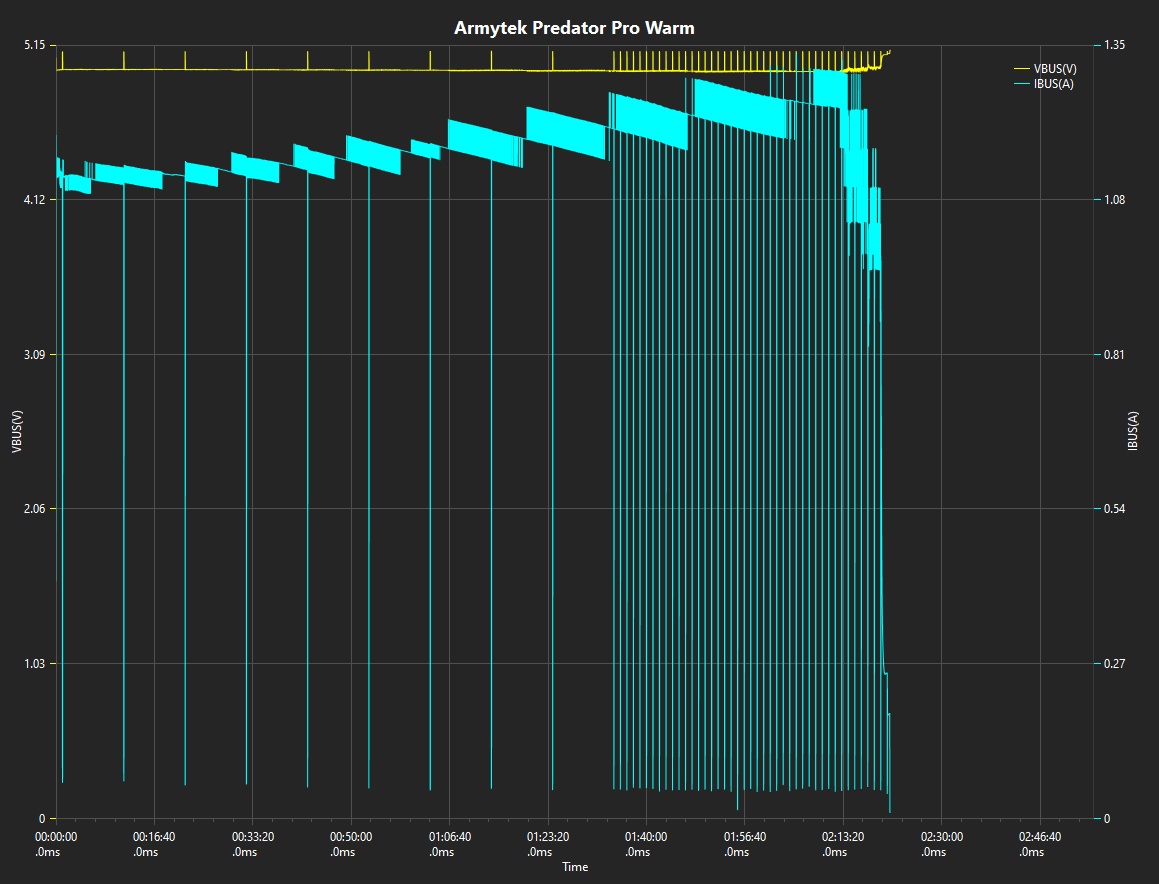Screen dimensions: 1159x884
Task: Click the 01:23:20 time axis label
Action: pos(548,844)
